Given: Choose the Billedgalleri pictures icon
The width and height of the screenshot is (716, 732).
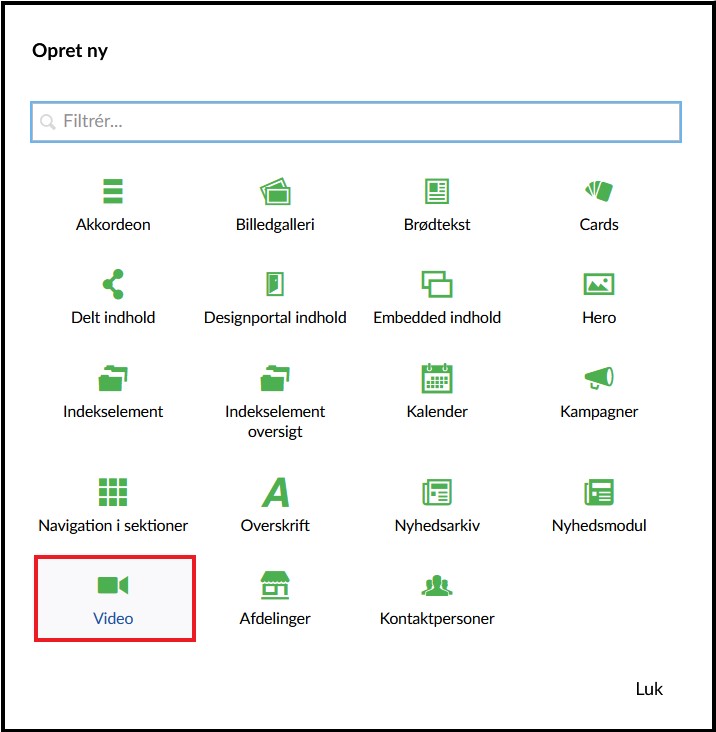Looking at the screenshot, I should [275, 191].
